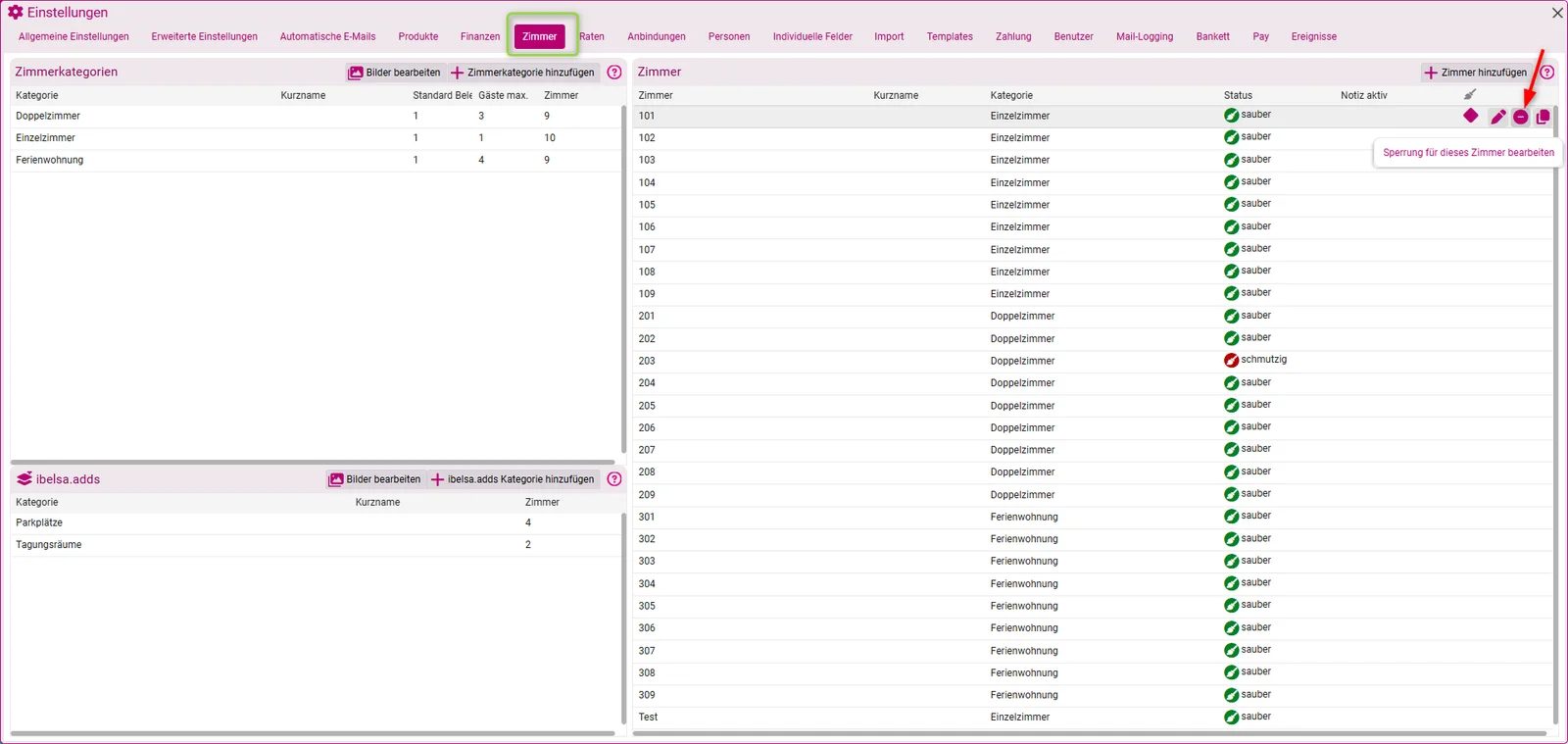This screenshot has width=1568, height=744.
Task: Click the horizontal scrollbar below the Zimmer list
Action: point(1090,733)
